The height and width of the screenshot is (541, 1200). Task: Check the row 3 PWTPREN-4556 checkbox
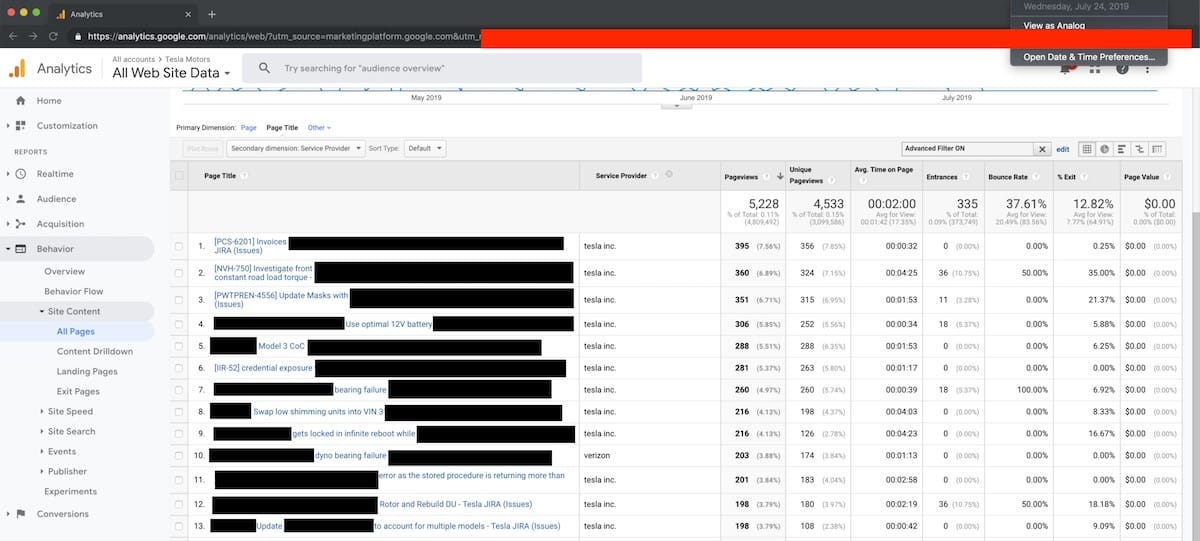pyautogui.click(x=179, y=300)
